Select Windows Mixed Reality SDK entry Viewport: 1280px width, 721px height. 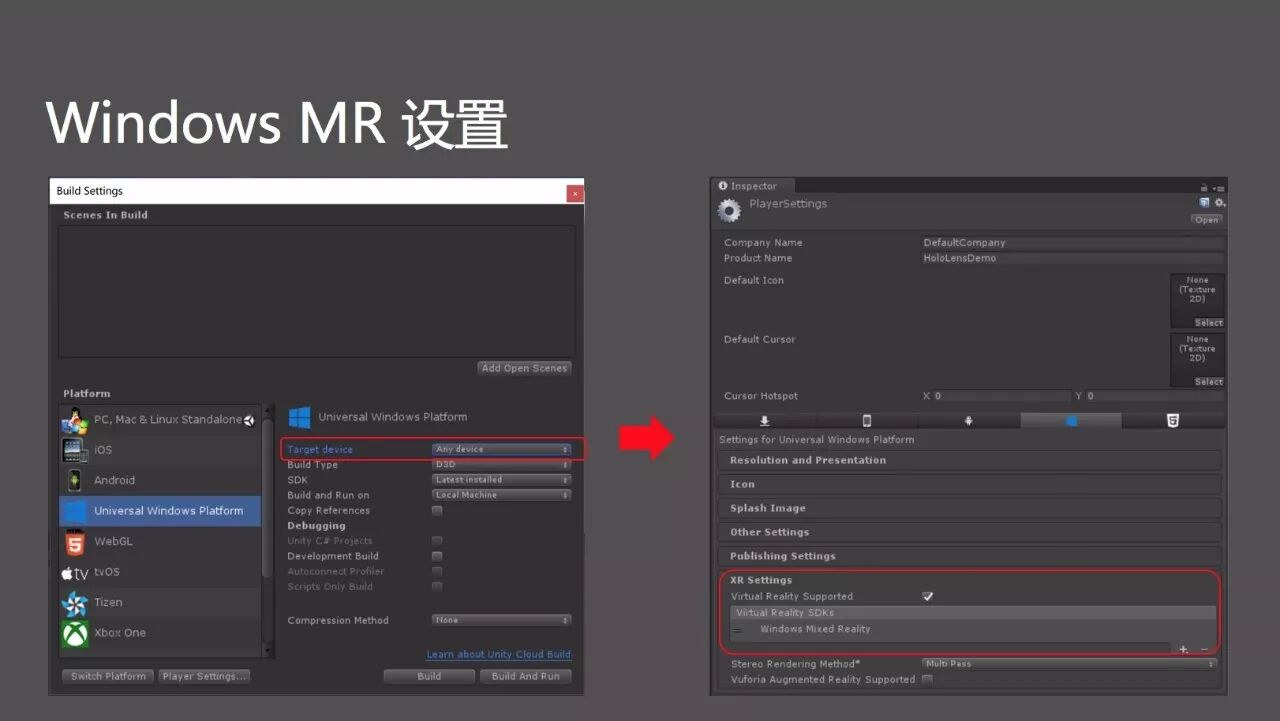click(x=815, y=630)
